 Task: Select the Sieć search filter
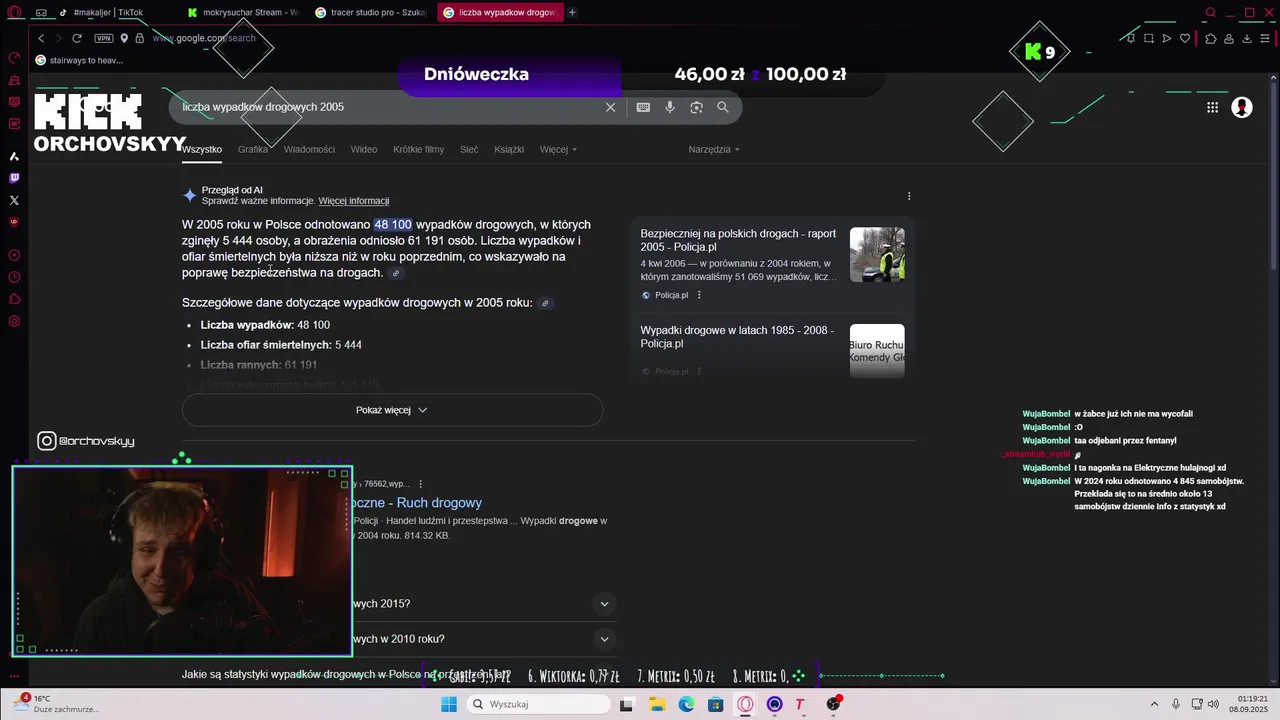coord(469,149)
